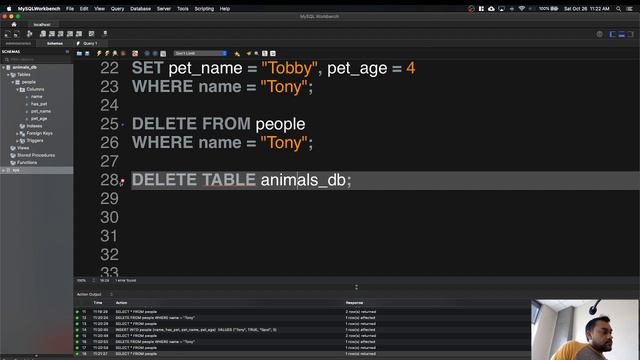The image size is (640, 360).
Task: Select the Functions node in schema tree
Action: point(27,163)
